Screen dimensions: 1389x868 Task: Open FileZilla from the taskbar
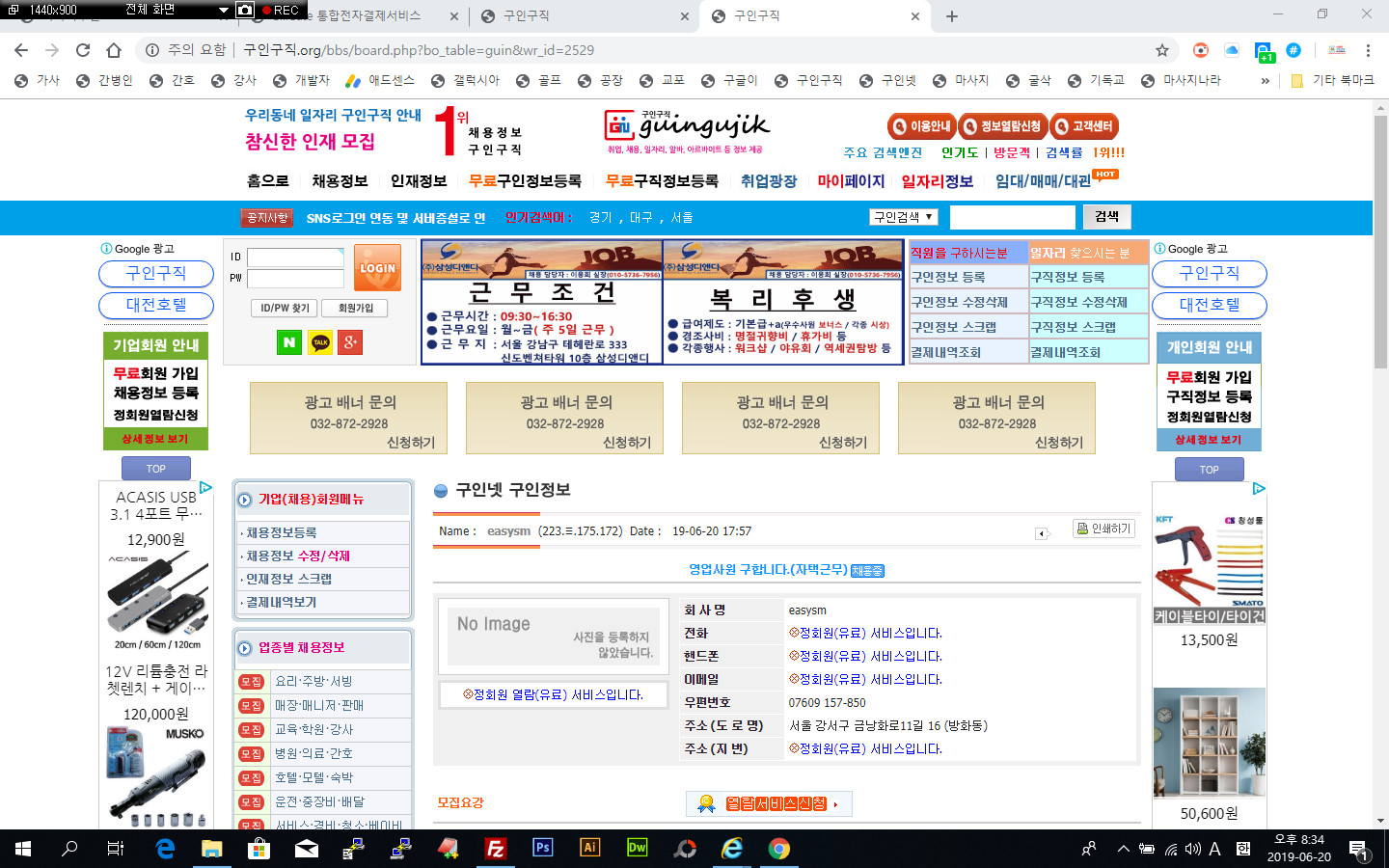(x=496, y=849)
